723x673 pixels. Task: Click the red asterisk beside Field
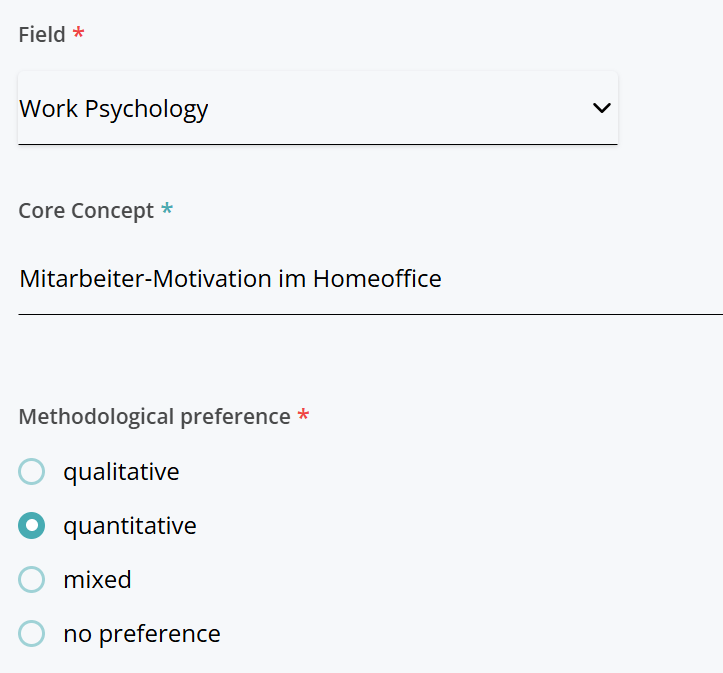(x=79, y=34)
